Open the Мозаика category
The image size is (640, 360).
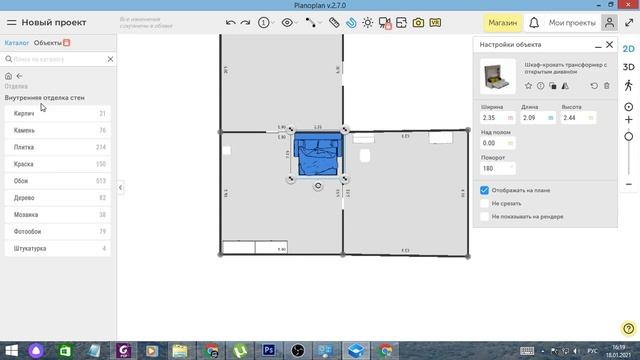click(58, 215)
